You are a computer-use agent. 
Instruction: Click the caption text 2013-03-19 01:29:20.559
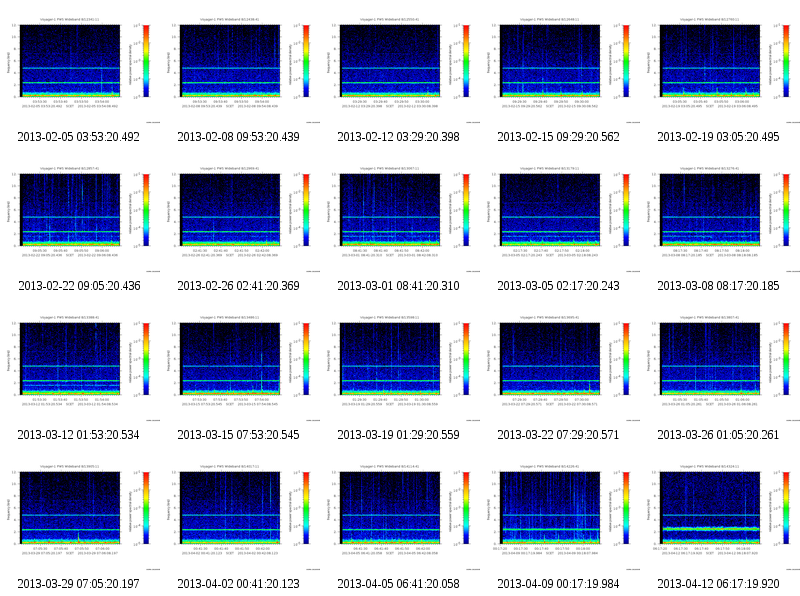pos(398,435)
